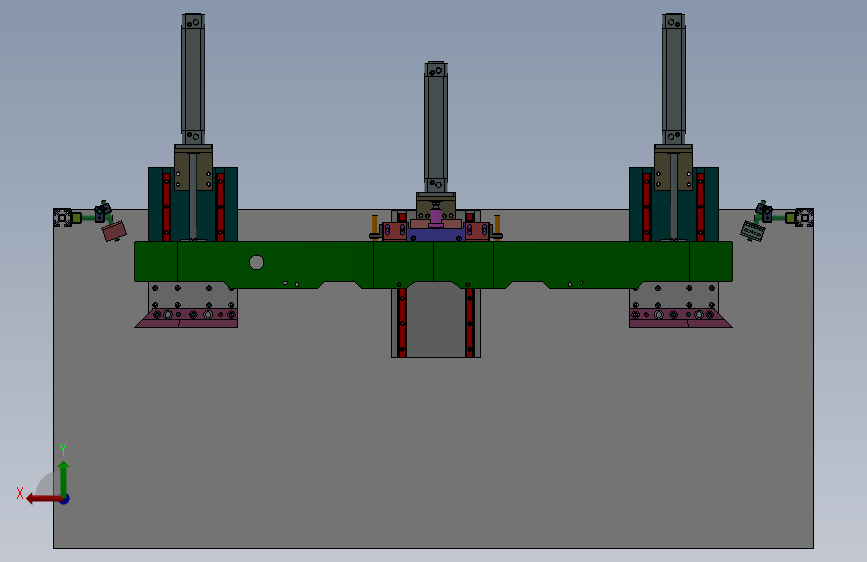The image size is (867, 562).
Task: Select the tall right pneumatic cylinder
Action: point(673,79)
